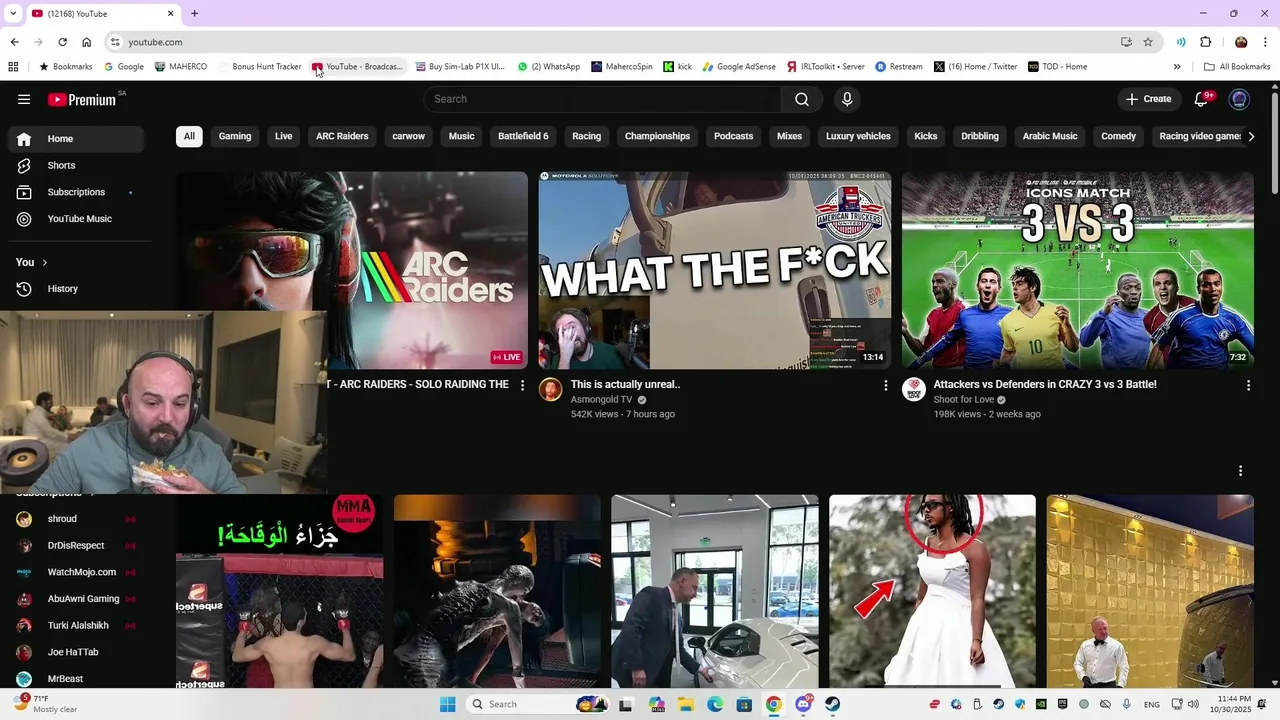
Task: Show more filter chips with right arrow
Action: pos(1251,136)
